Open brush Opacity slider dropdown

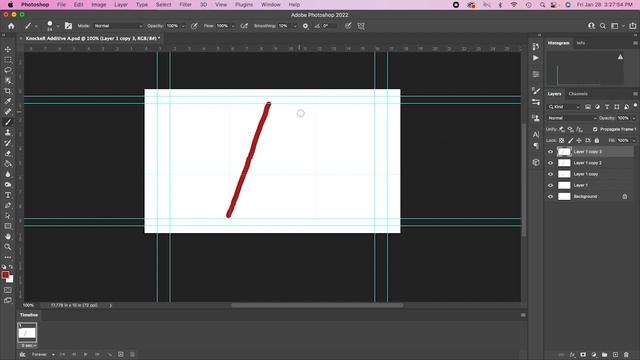[x=183, y=26]
